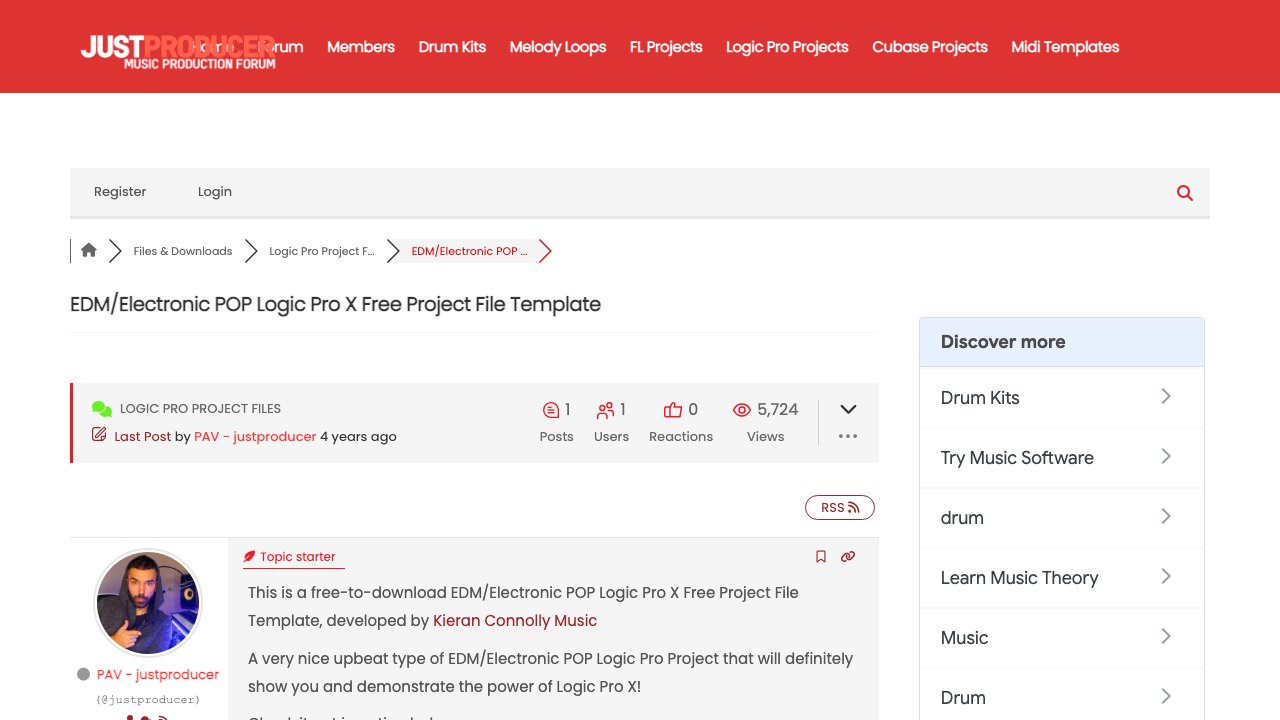Open the Midi Templates nav item
The height and width of the screenshot is (720, 1280).
(x=1065, y=47)
